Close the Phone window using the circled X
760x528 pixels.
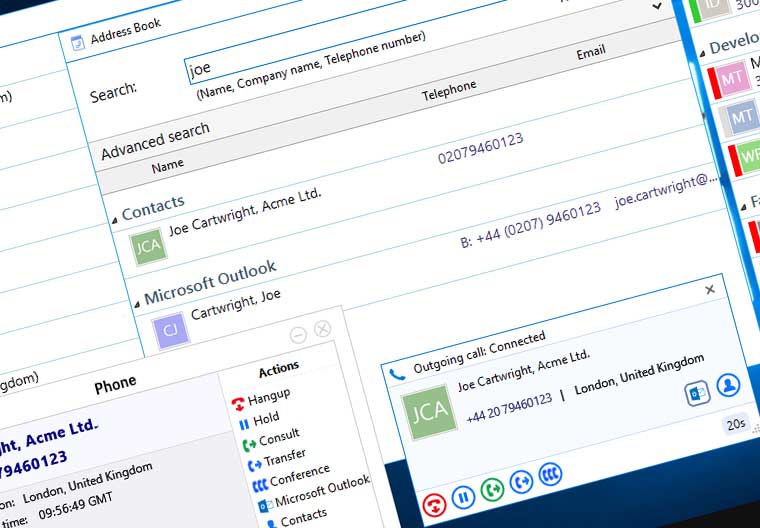pyautogui.click(x=322, y=329)
